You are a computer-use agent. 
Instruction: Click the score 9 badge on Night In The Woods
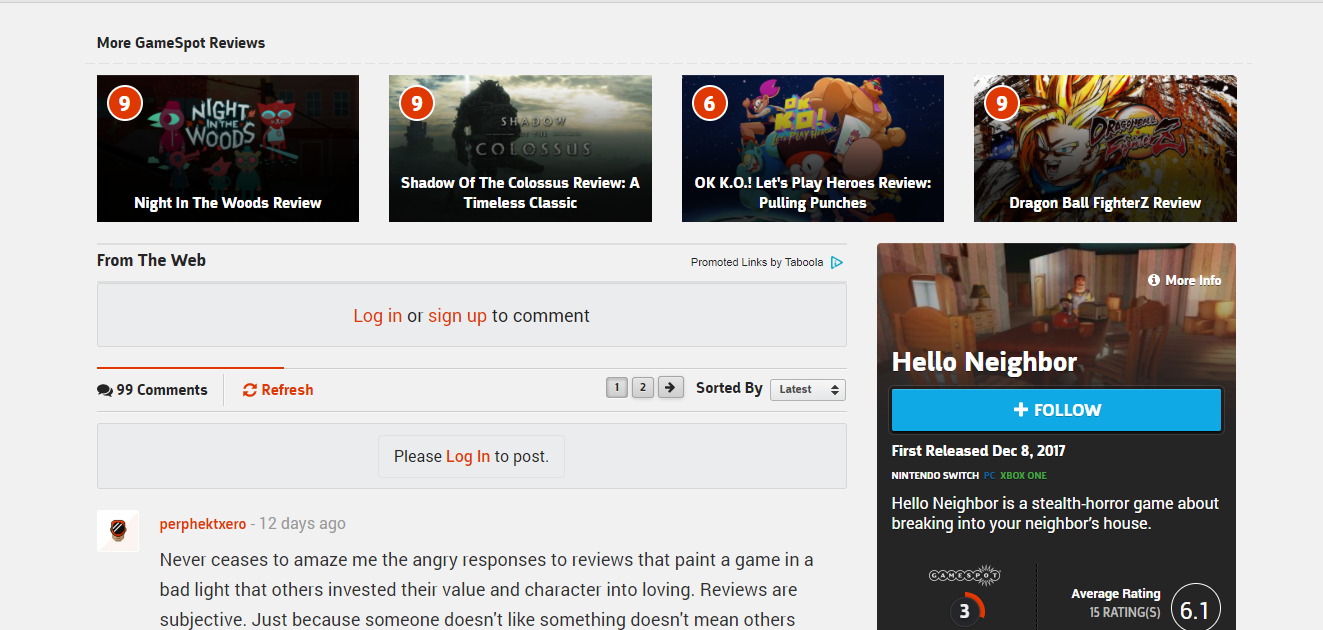point(124,102)
